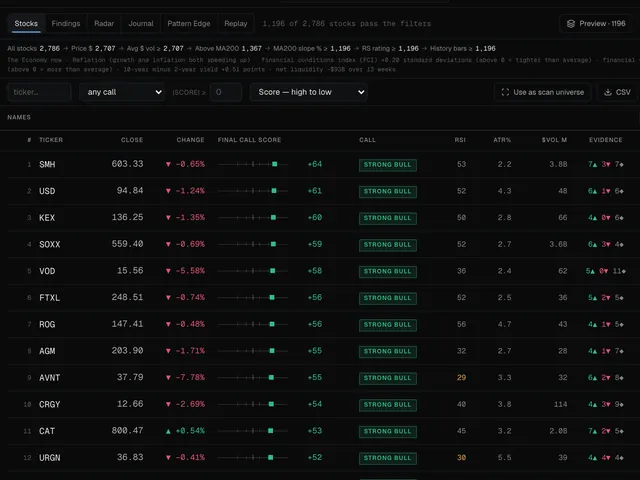Click the ATR% column header
The width and height of the screenshot is (640, 480).
click(502, 140)
